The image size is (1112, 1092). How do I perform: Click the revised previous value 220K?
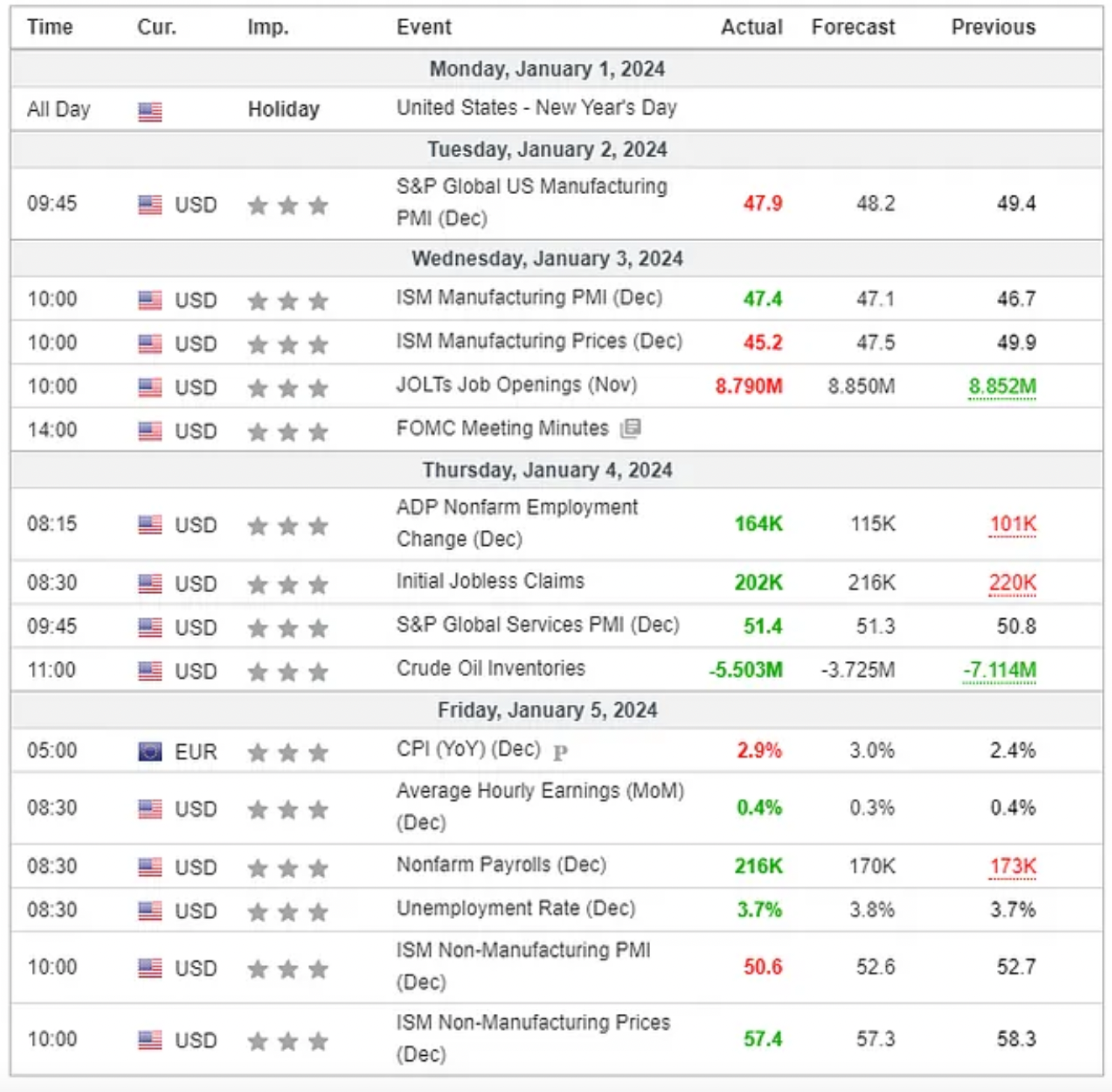point(1013,583)
